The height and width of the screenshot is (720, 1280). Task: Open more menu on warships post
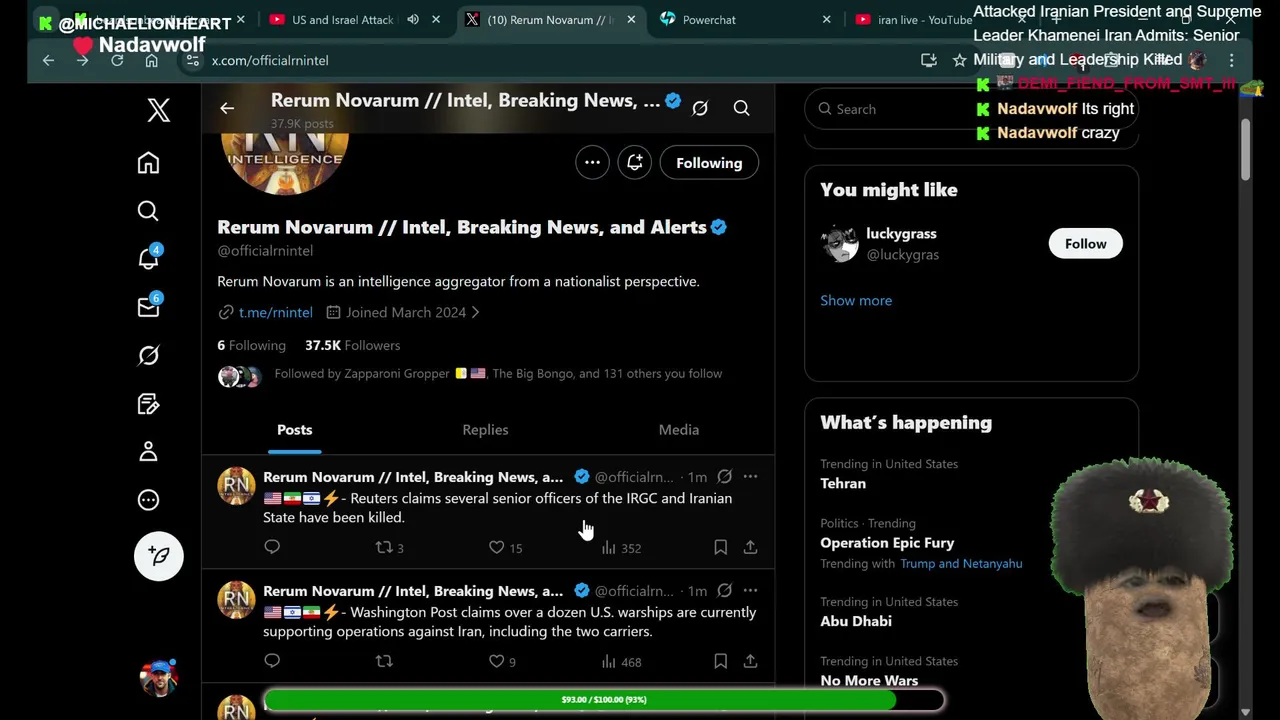[750, 591]
